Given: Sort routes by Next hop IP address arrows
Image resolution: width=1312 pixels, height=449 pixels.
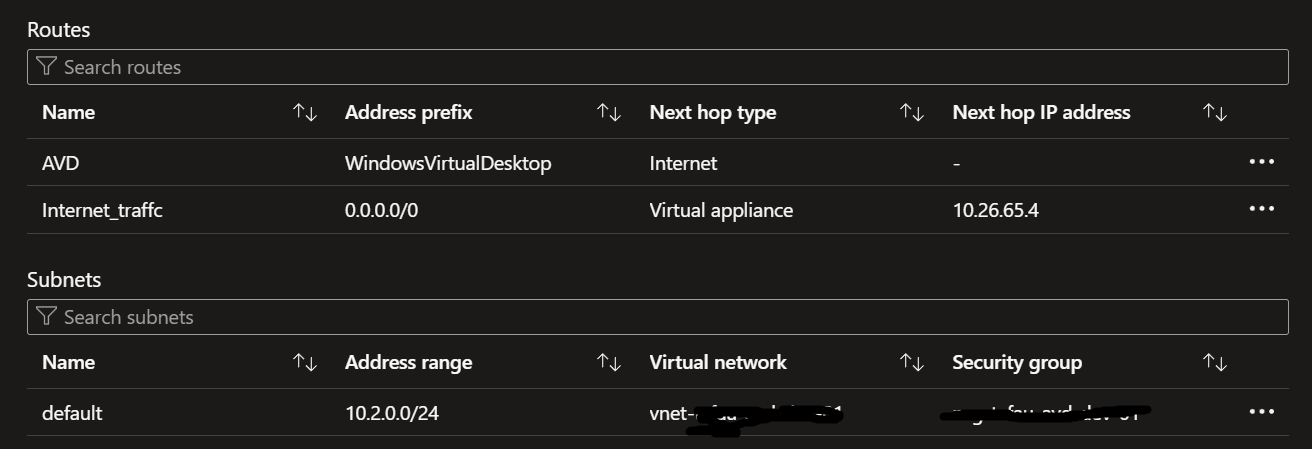Looking at the screenshot, I should coord(1215,113).
